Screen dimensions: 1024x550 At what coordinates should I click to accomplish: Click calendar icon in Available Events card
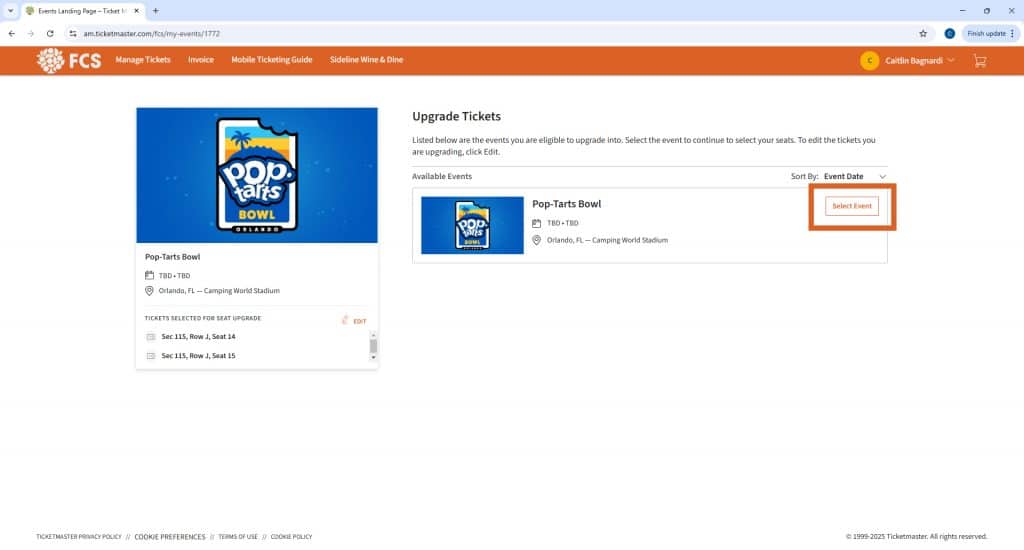click(536, 223)
